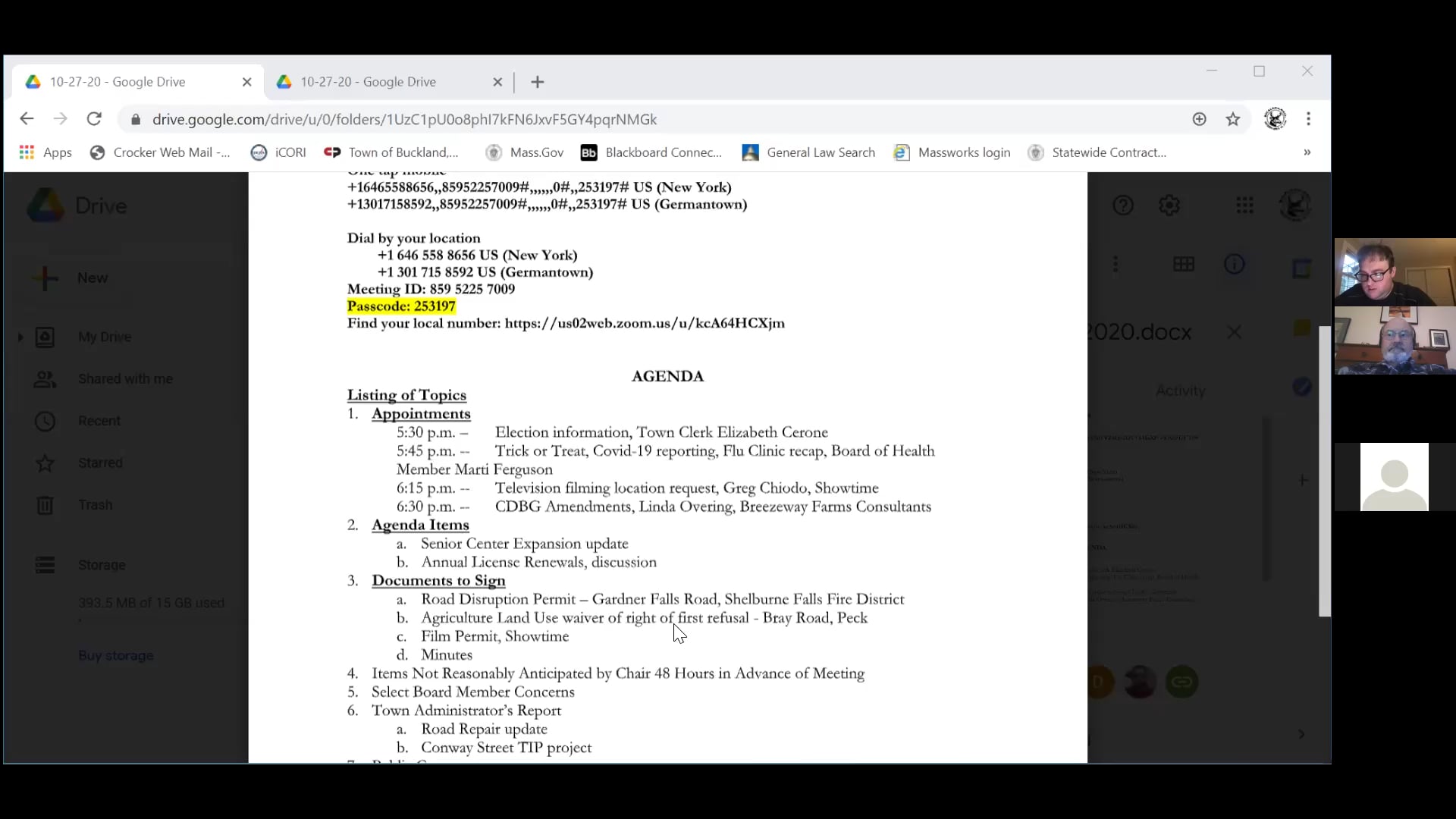The width and height of the screenshot is (1456, 819).
Task: Bookmark this page with the star icon
Action: point(1233,119)
